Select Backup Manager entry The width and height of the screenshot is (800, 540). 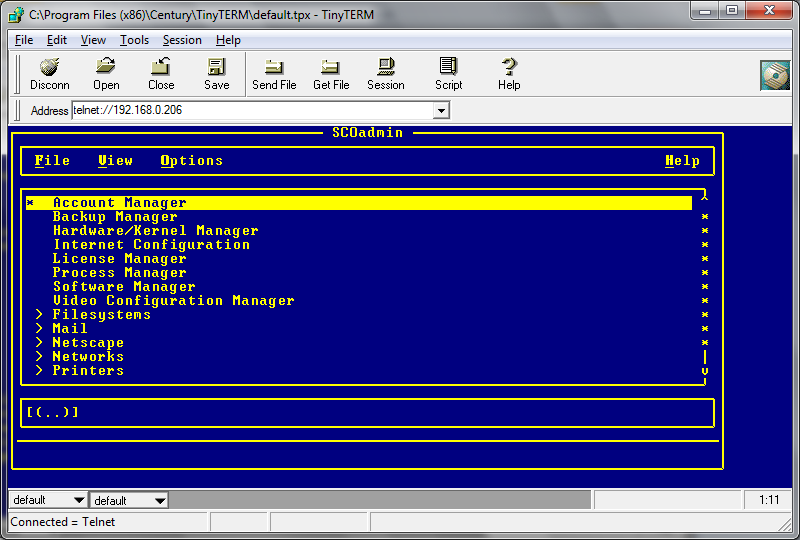115,216
